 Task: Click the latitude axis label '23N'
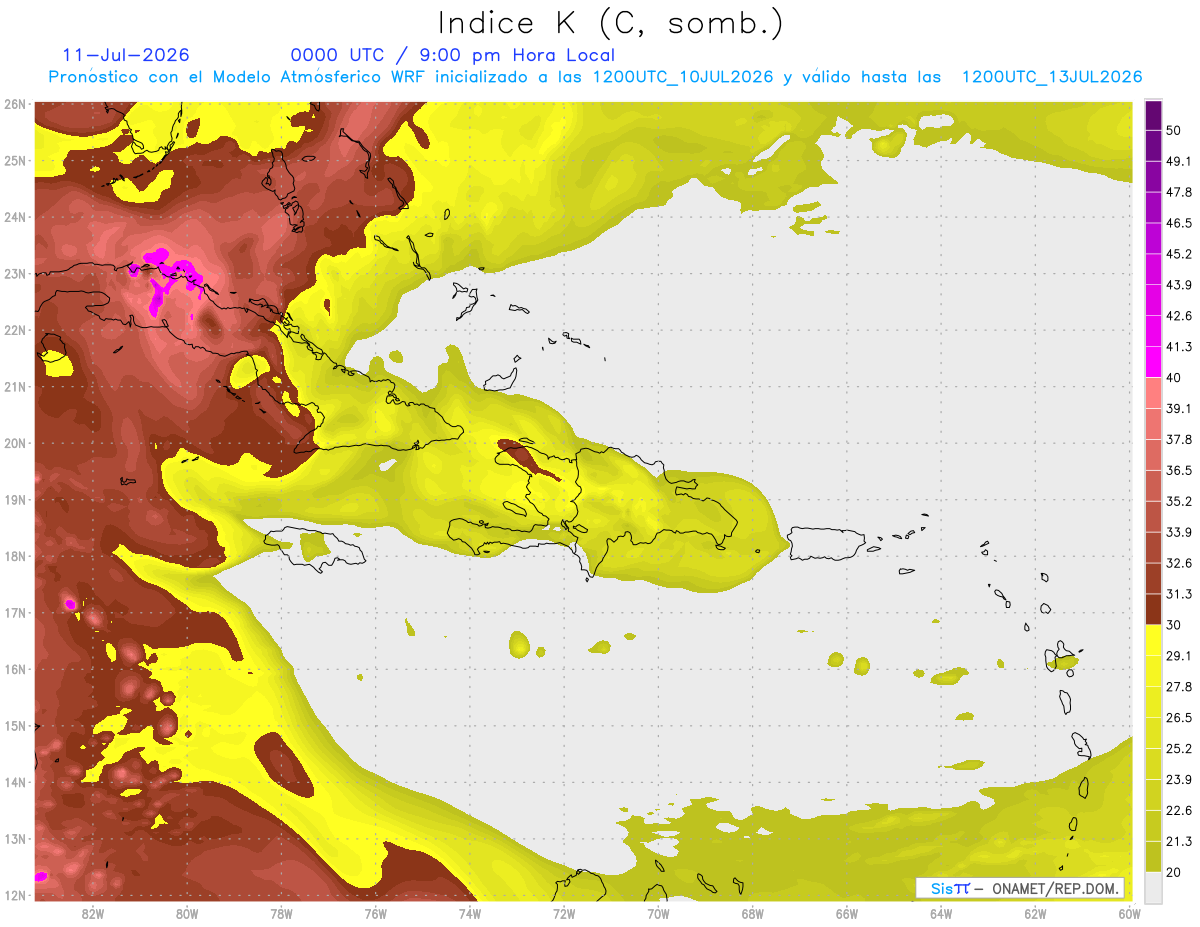(15, 273)
